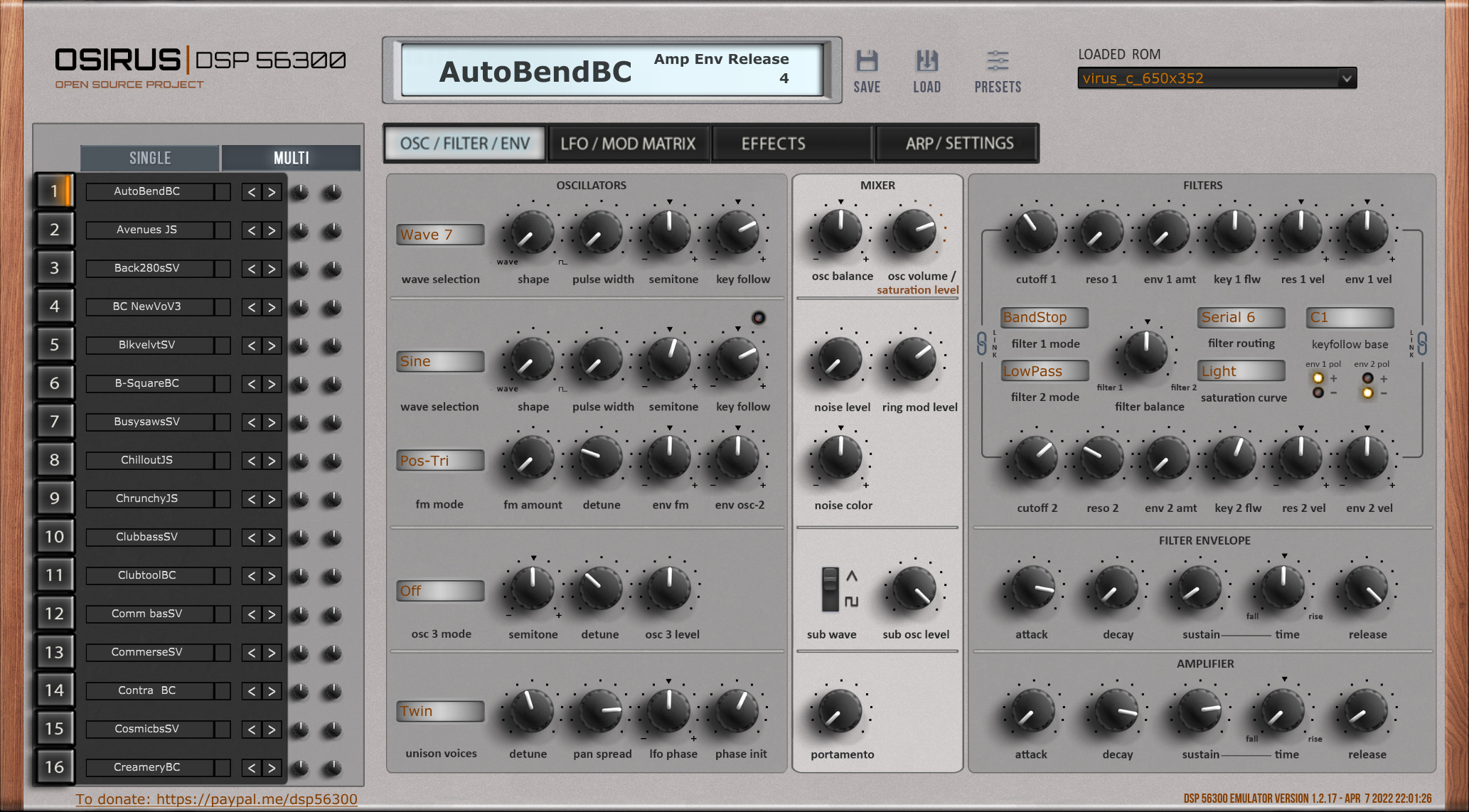1469x812 pixels.
Task: Click the Save floppy disk icon
Action: 867,62
